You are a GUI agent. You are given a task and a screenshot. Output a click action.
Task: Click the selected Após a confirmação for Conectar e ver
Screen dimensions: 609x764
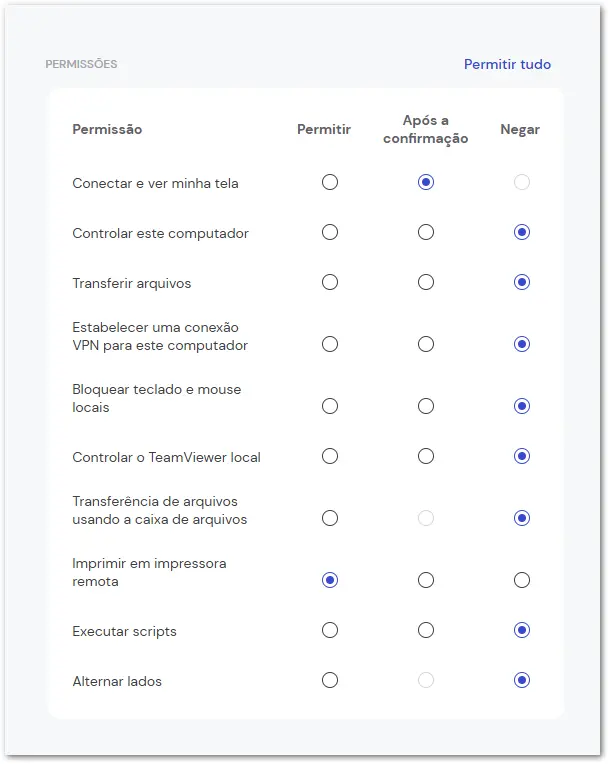coord(426,182)
